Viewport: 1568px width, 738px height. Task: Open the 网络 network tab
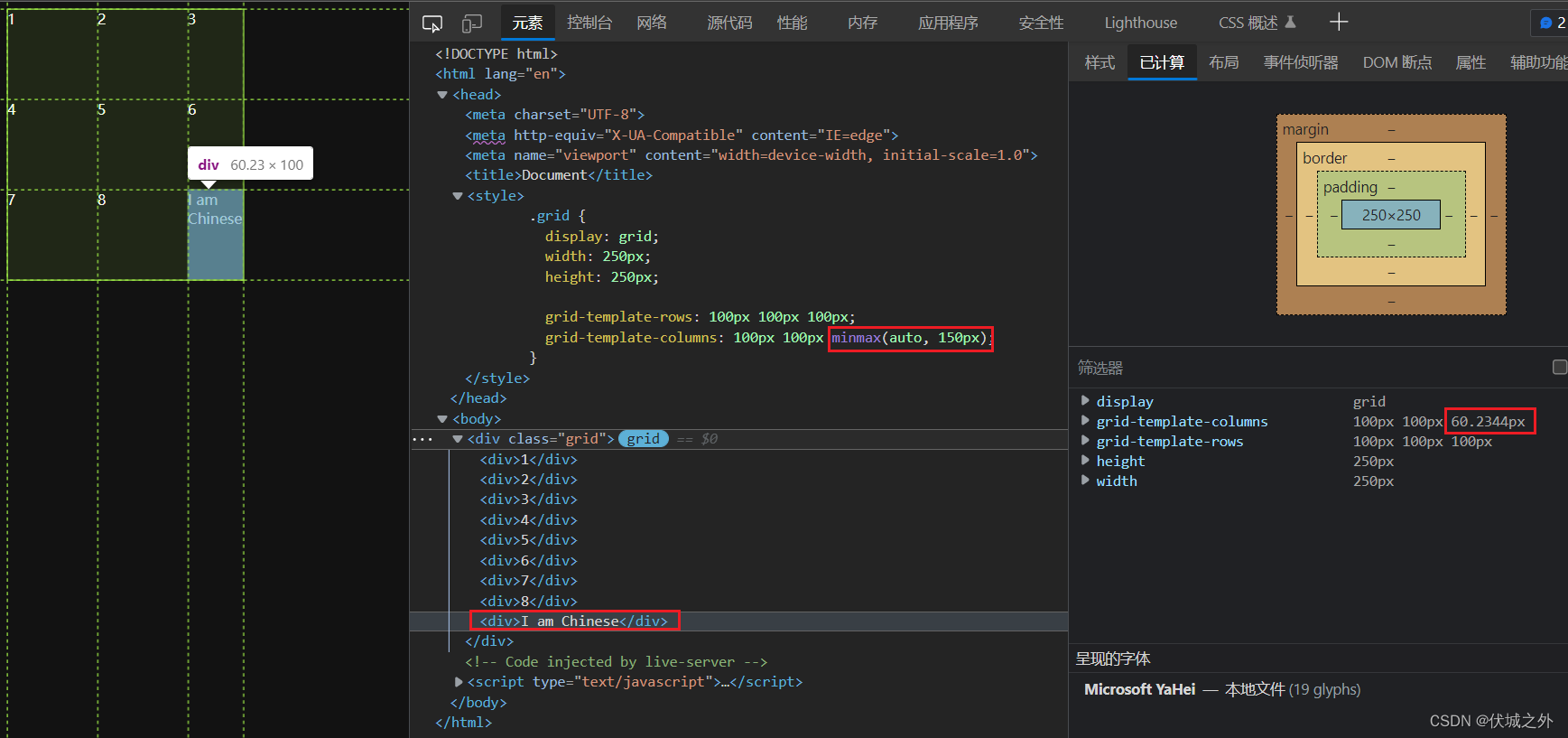pos(652,23)
